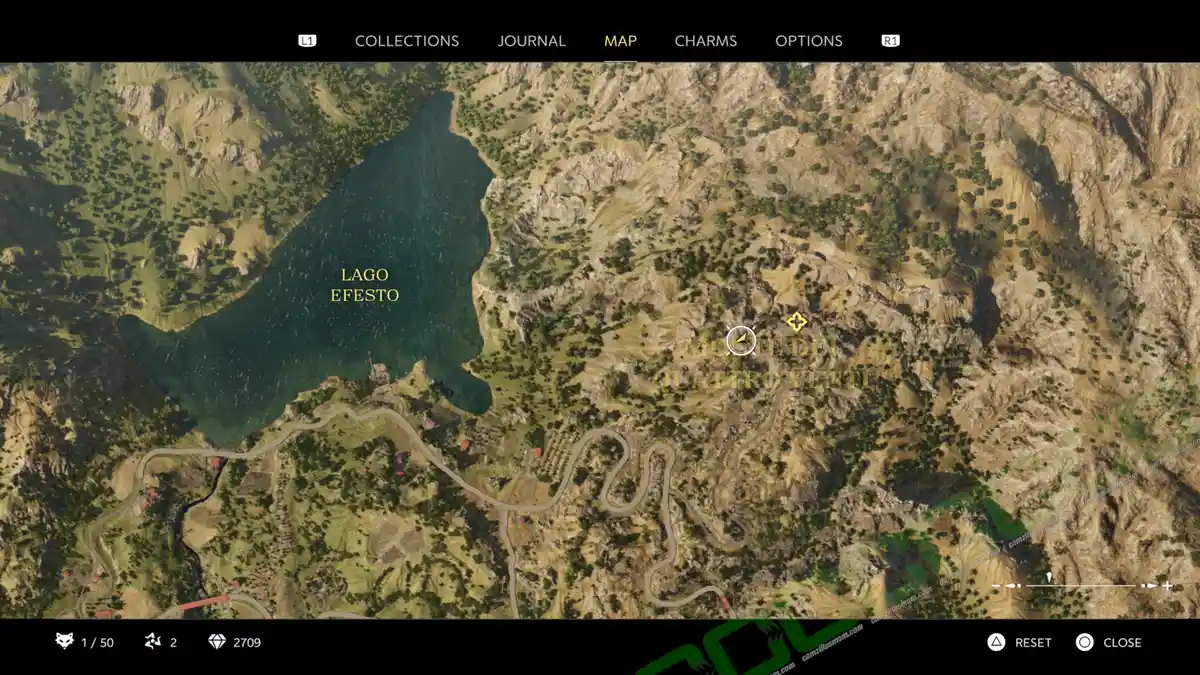
Task: Zoom out with the minus end of slider
Action: pyautogui.click(x=996, y=586)
